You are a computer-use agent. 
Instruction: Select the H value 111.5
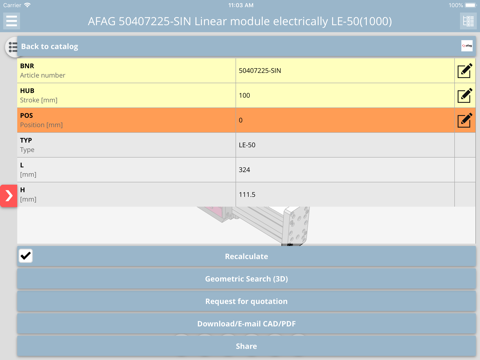pos(247,194)
